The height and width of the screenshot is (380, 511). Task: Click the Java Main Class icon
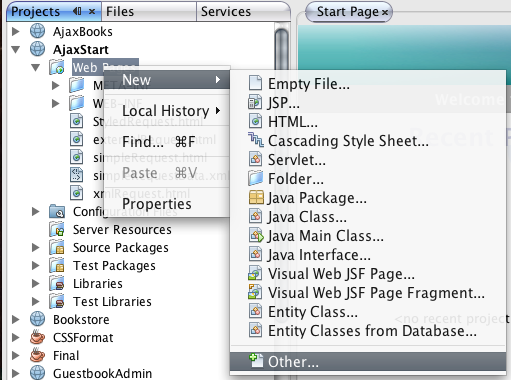coord(256,235)
